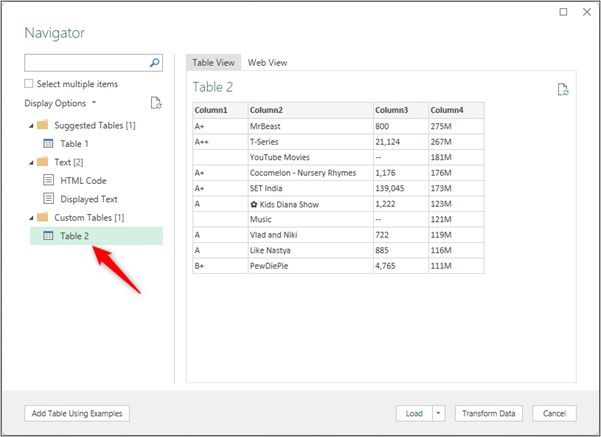Image resolution: width=601 pixels, height=437 pixels.
Task: Click the HTML Code document icon
Action: tap(48, 180)
